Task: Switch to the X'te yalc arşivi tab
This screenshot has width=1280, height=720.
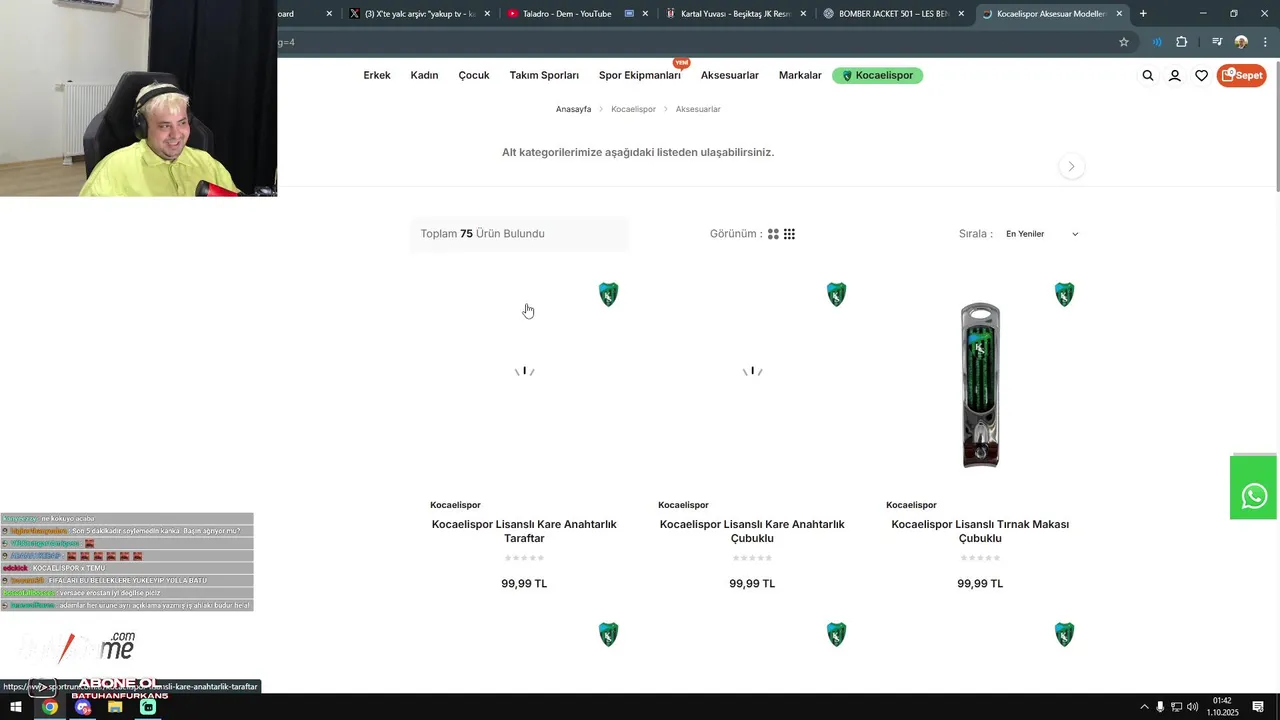Action: coord(420,14)
